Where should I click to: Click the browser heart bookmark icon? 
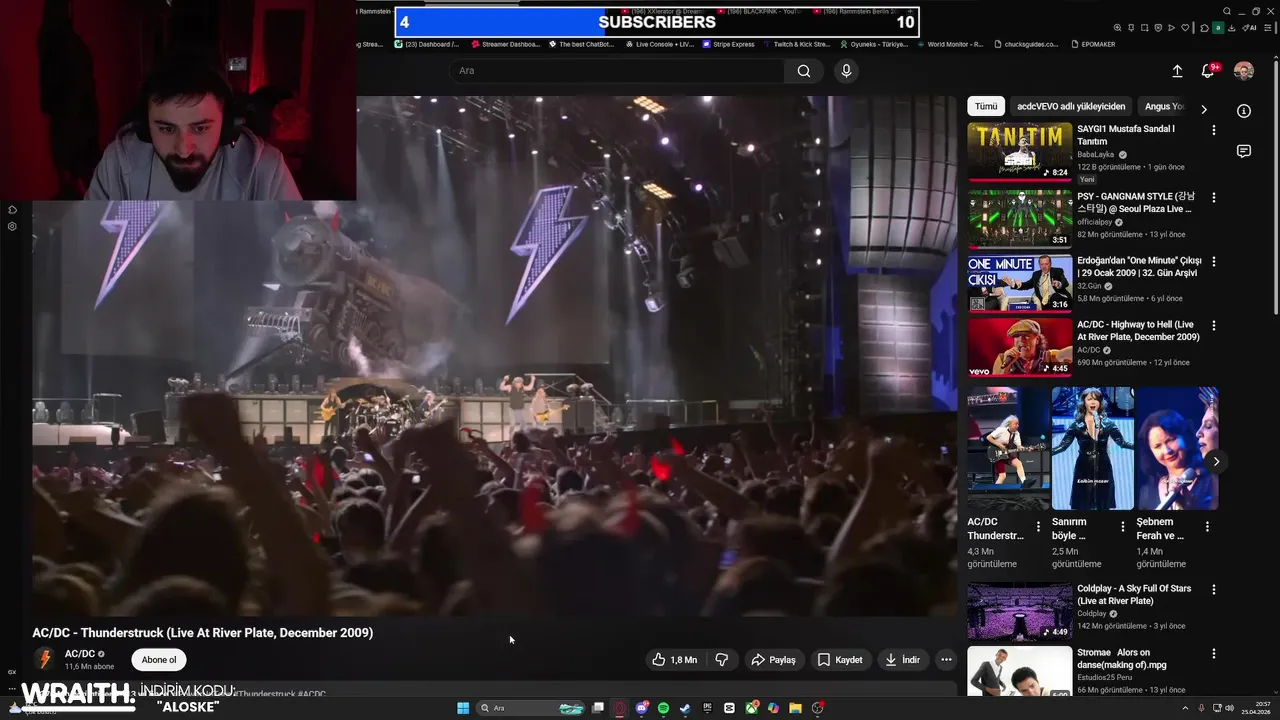point(1185,28)
